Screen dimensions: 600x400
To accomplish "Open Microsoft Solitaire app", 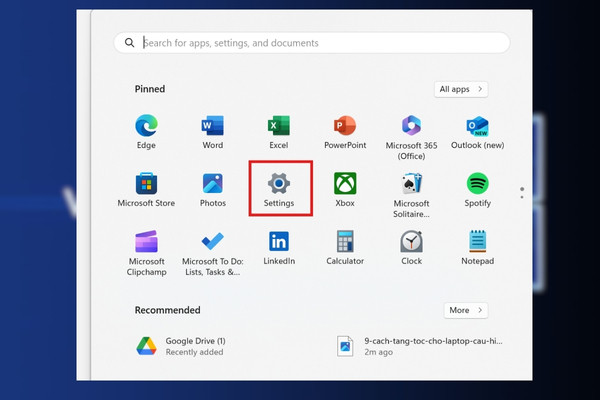I will tap(411, 183).
